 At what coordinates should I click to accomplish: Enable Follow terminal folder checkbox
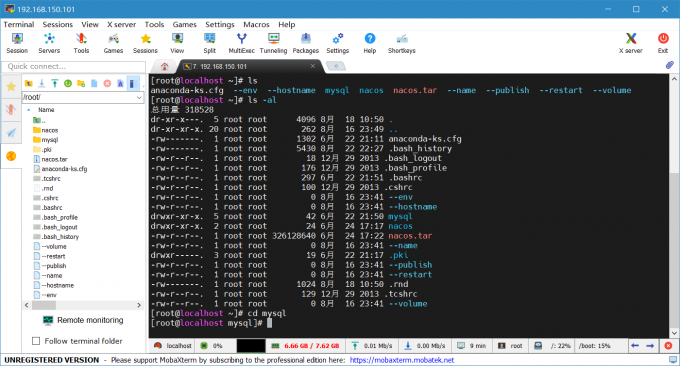pyautogui.click(x=36, y=341)
